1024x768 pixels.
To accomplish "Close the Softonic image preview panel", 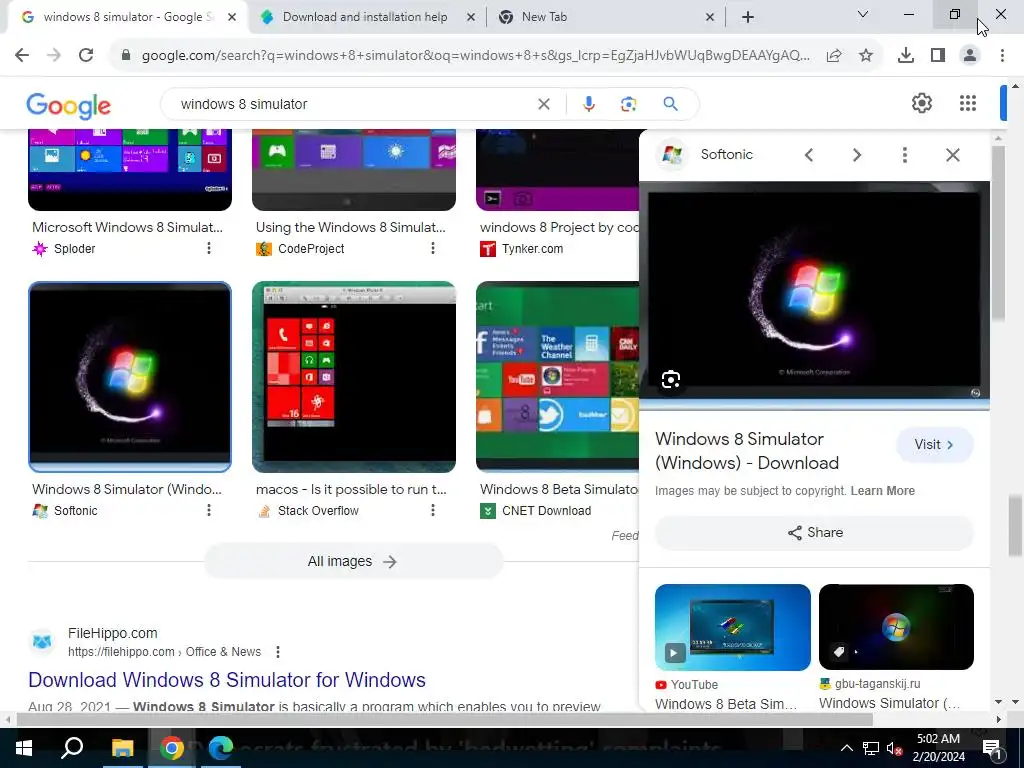I will (953, 155).
